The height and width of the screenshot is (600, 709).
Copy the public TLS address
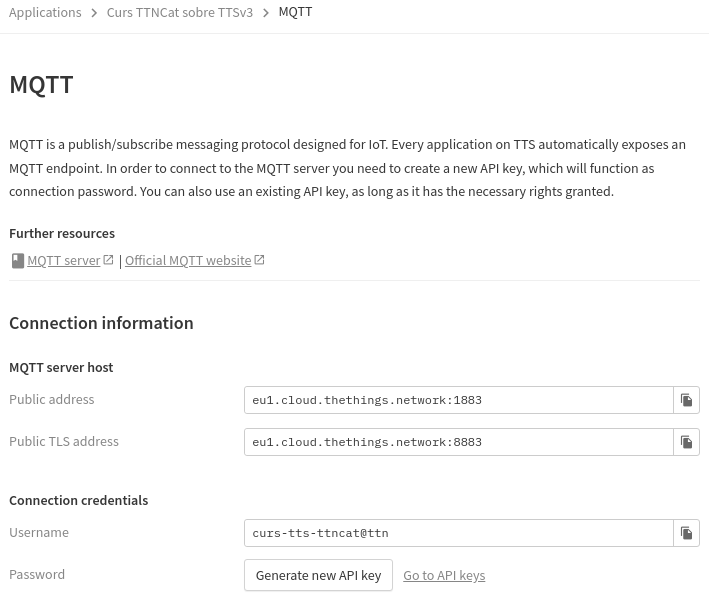click(x=686, y=442)
